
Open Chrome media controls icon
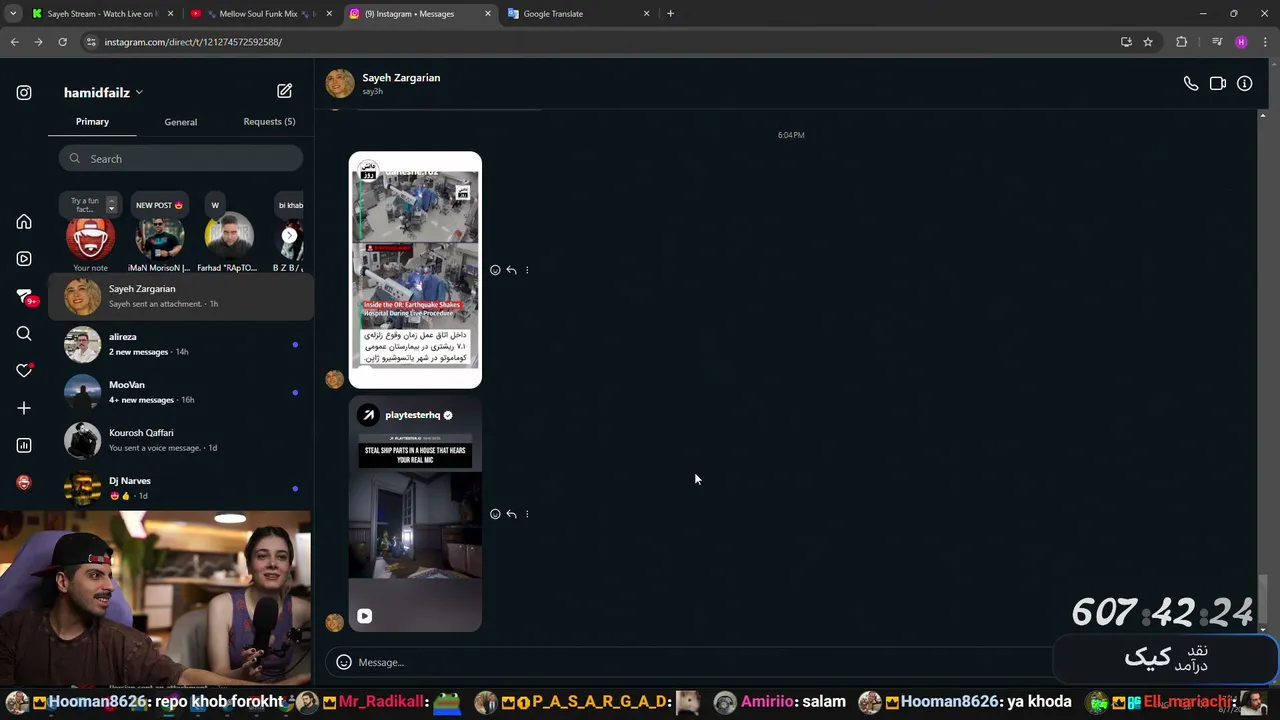point(1217,42)
